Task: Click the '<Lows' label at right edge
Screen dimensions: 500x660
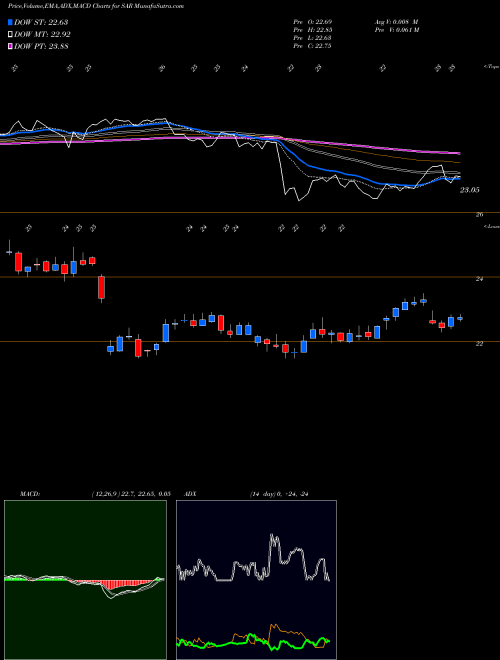Action: (x=491, y=226)
